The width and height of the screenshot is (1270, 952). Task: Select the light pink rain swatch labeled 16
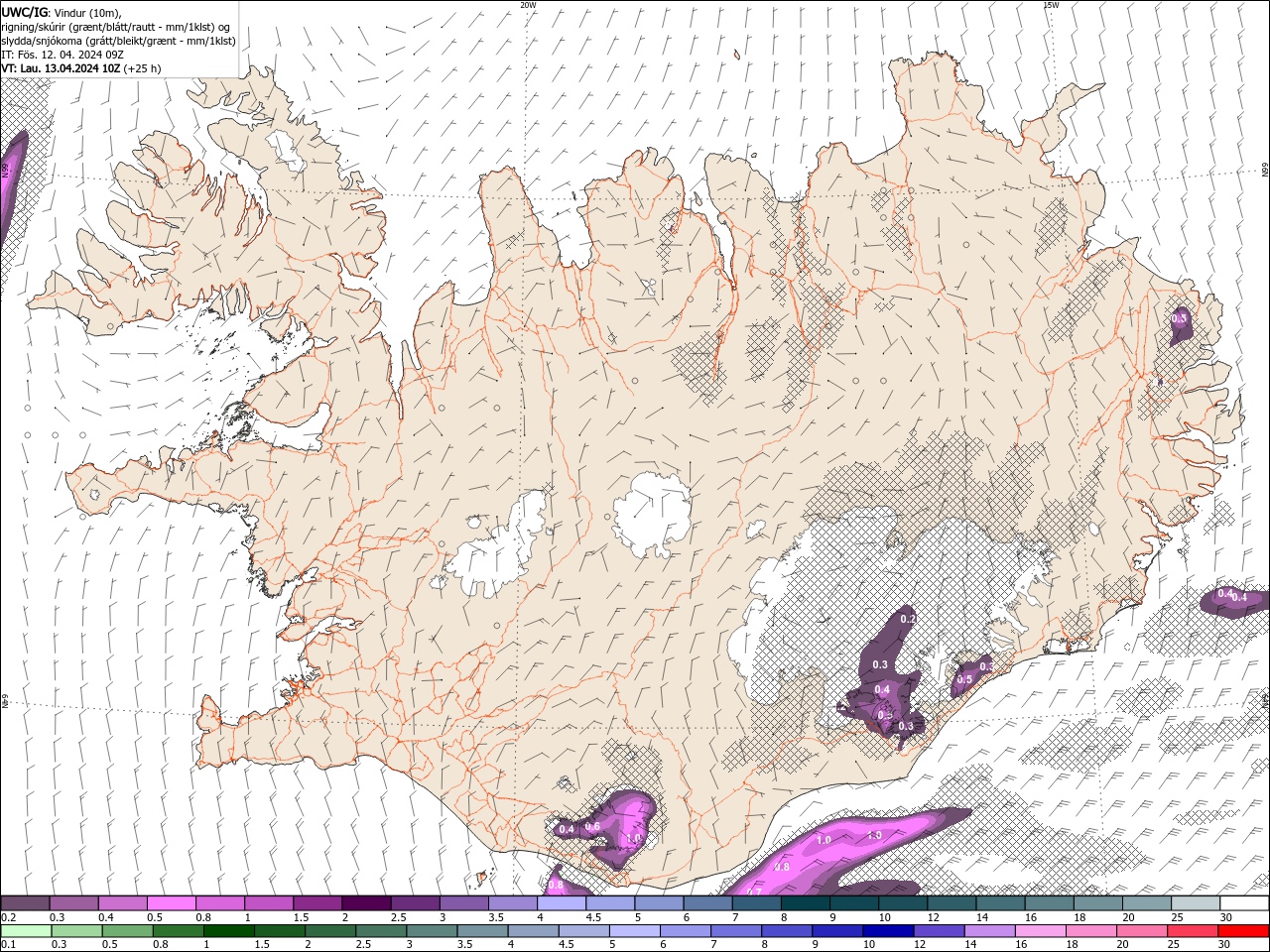(x=1039, y=931)
